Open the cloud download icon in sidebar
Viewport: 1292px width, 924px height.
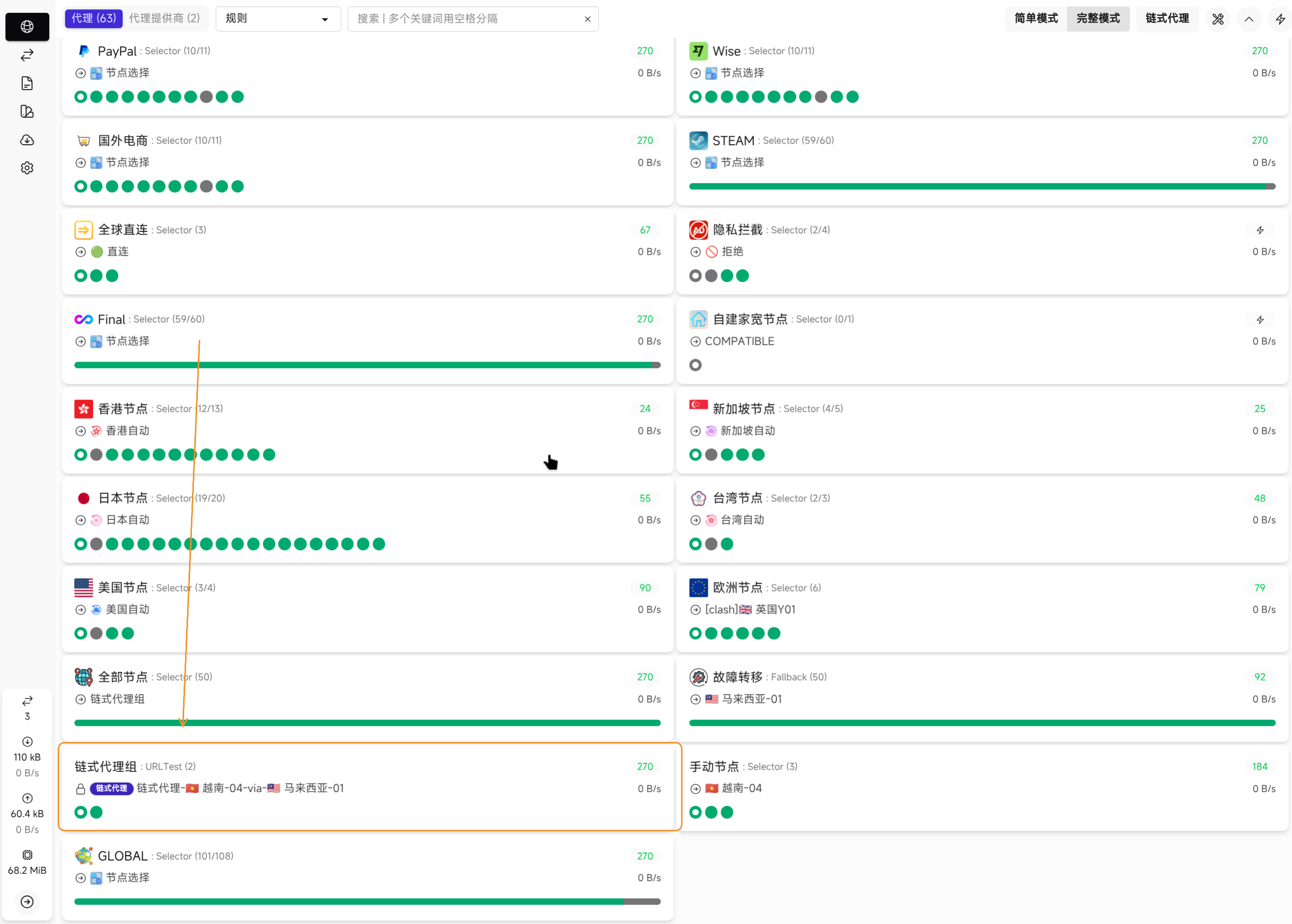coord(27,140)
